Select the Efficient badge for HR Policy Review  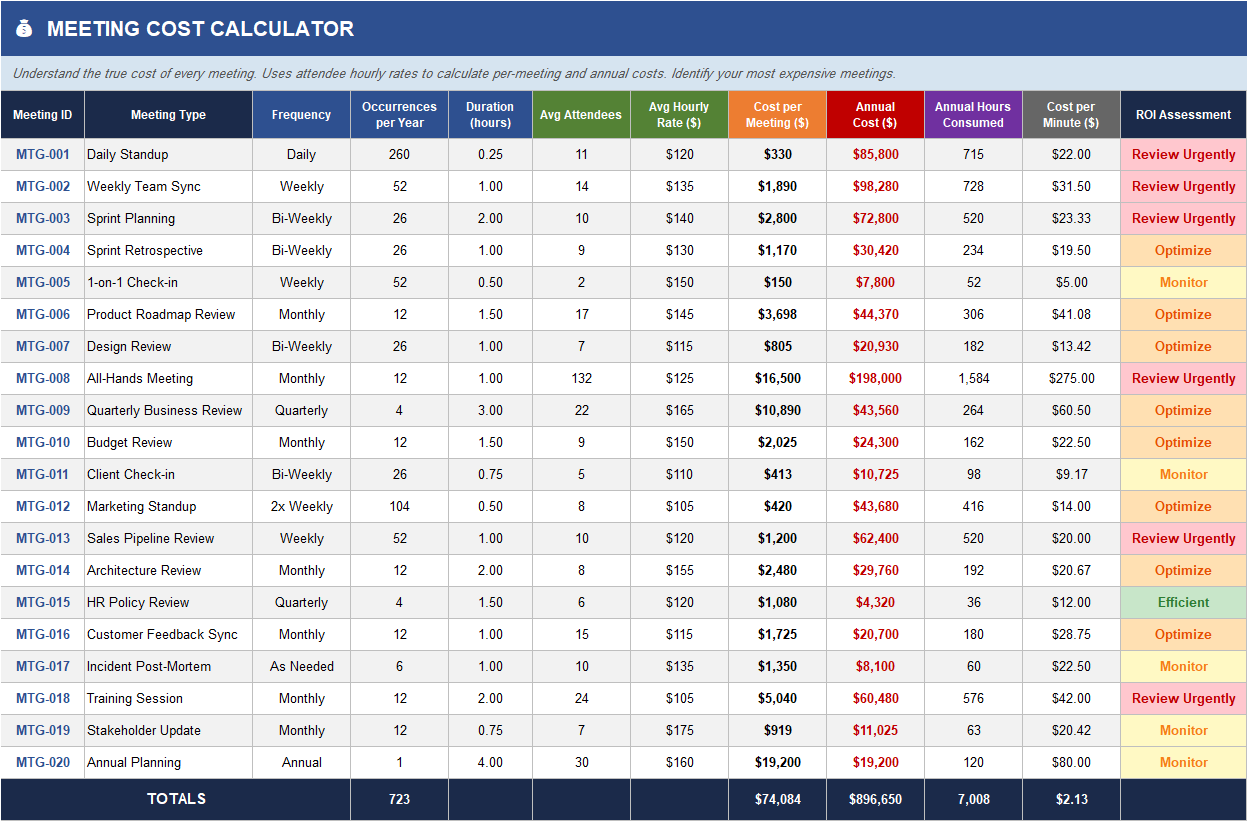(1183, 602)
